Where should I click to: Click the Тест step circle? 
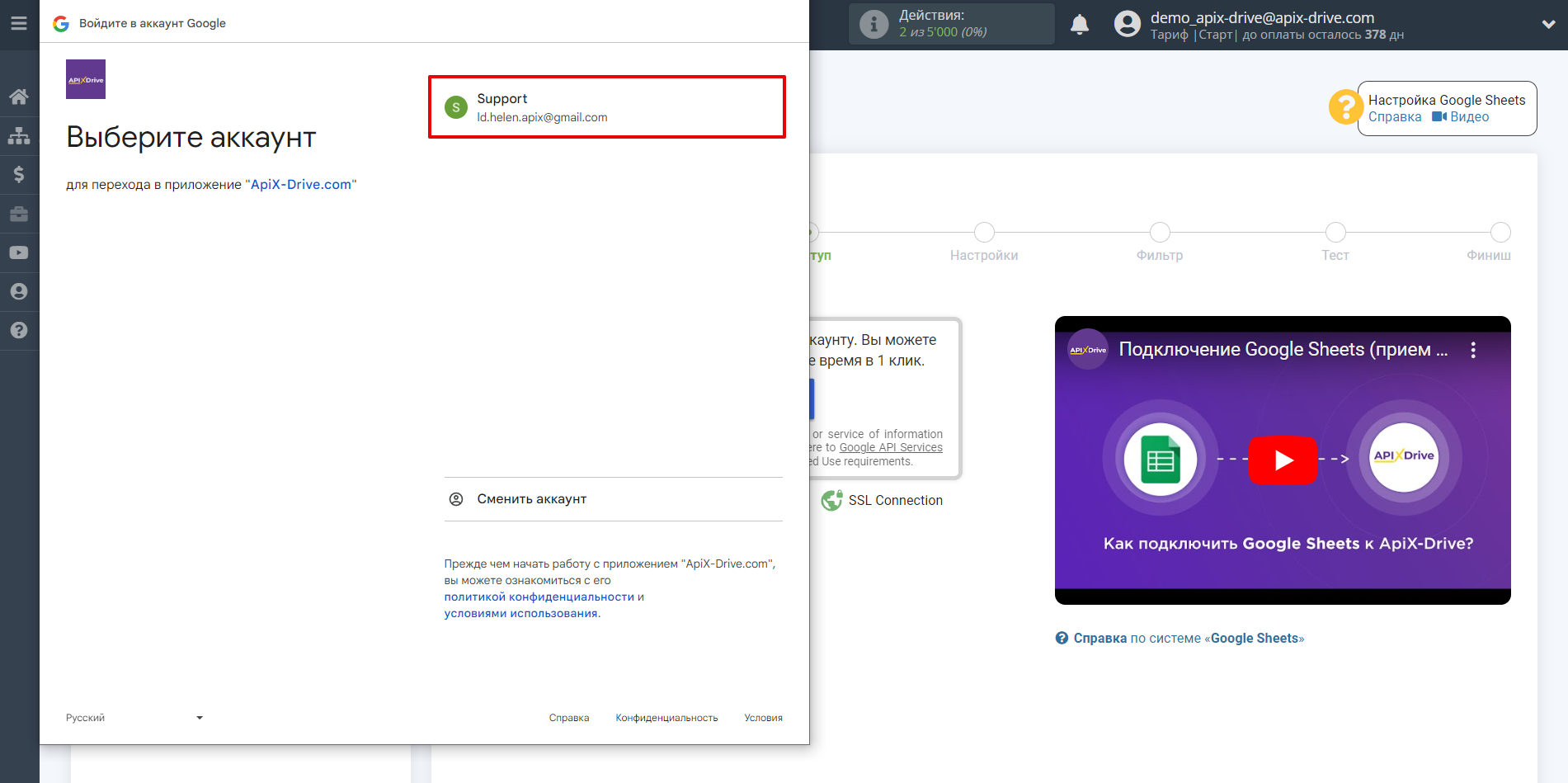coord(1335,233)
